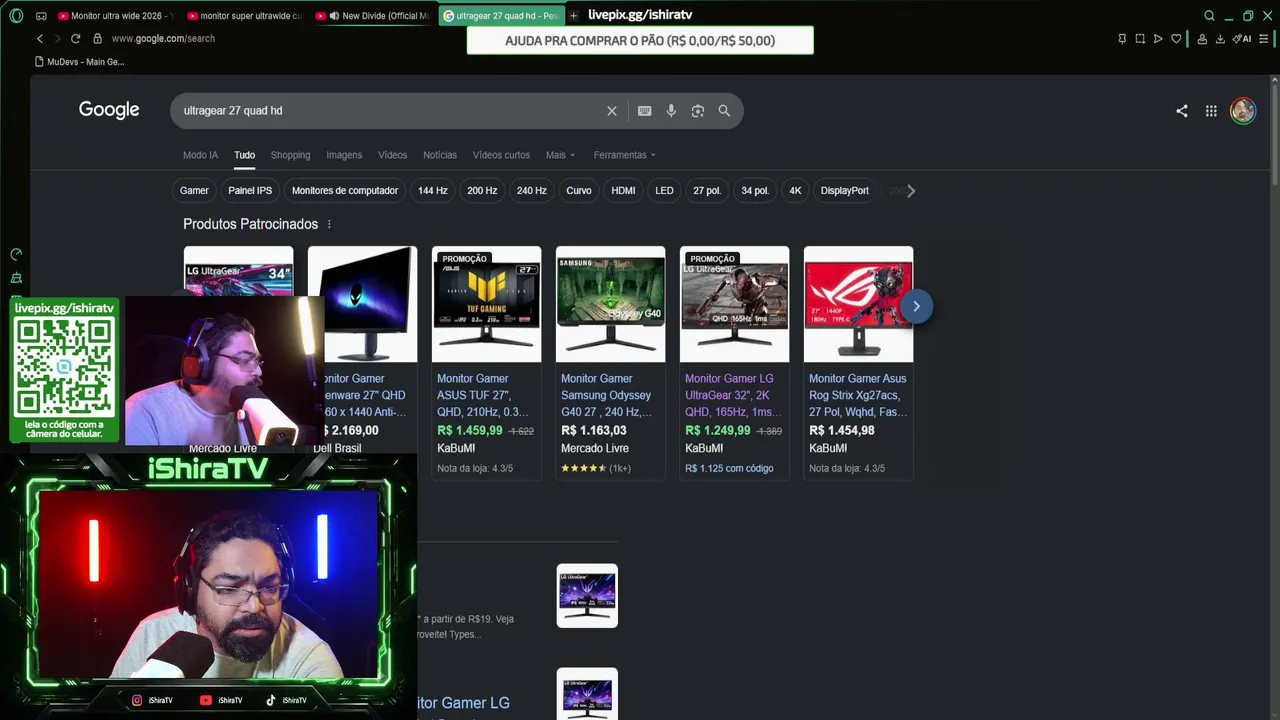Apply the LED filter chip
This screenshot has height=720, width=1280.
(x=664, y=191)
